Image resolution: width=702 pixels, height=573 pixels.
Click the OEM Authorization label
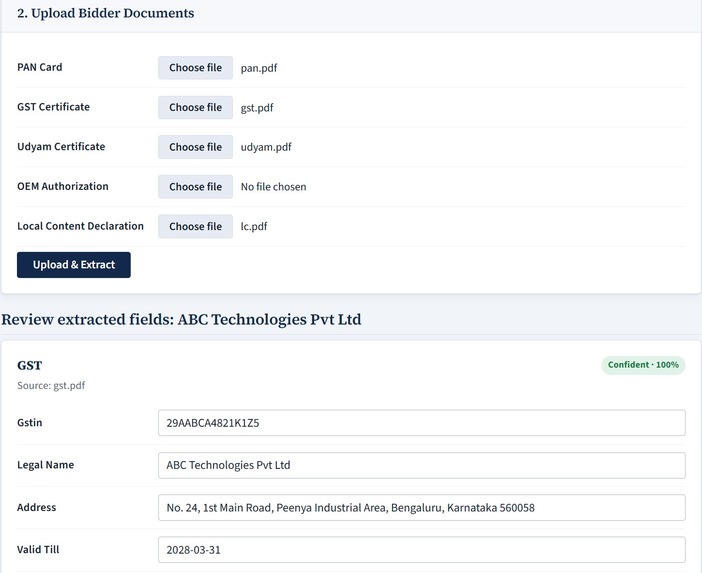pos(63,186)
